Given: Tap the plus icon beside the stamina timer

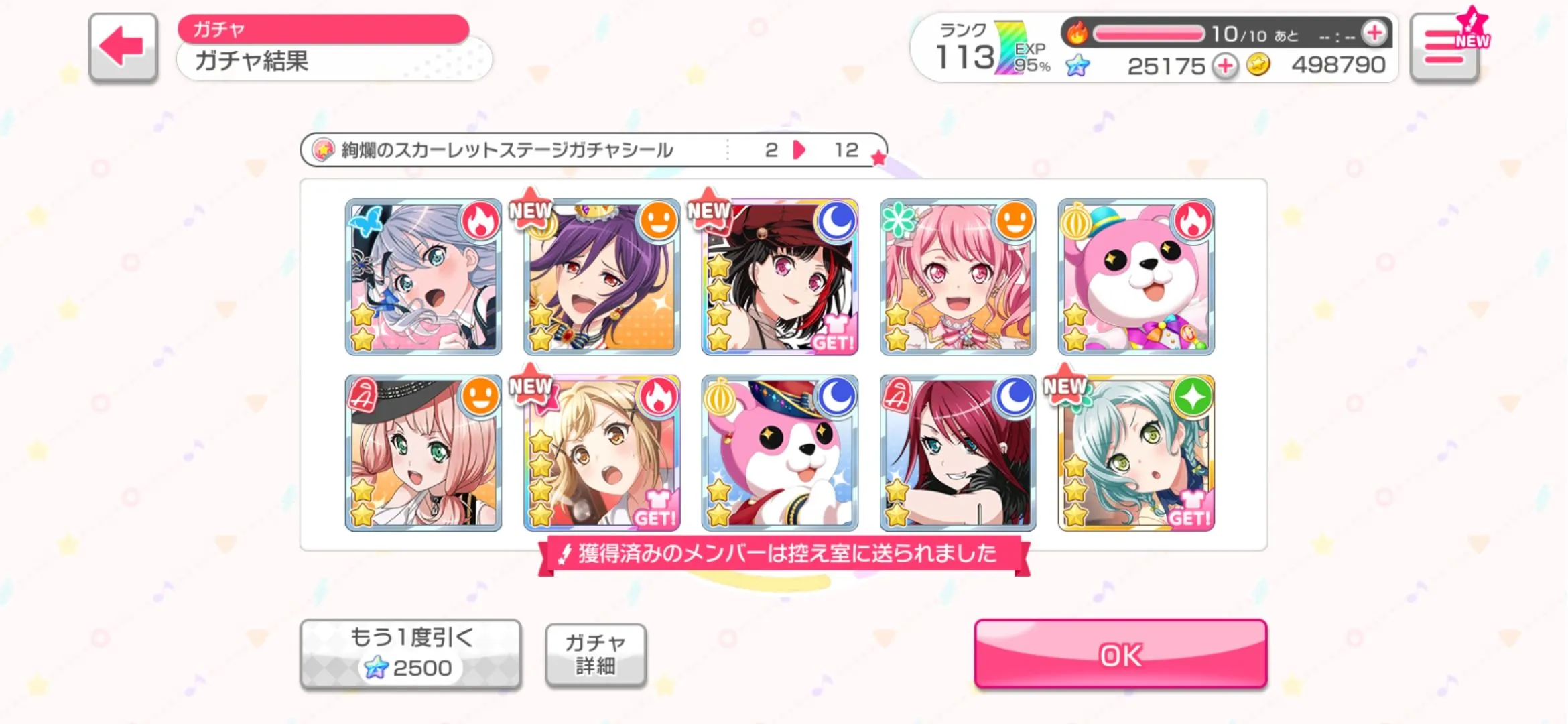Looking at the screenshot, I should [1374, 33].
